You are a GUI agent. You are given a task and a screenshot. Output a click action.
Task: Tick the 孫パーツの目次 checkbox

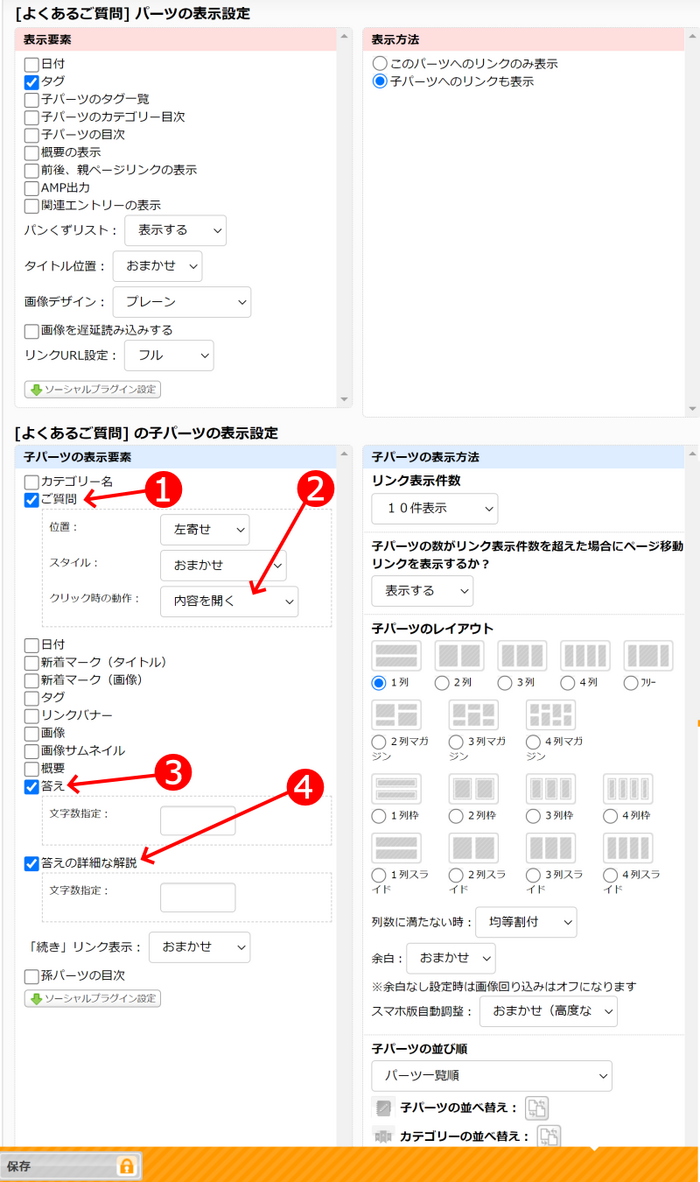[x=32, y=975]
